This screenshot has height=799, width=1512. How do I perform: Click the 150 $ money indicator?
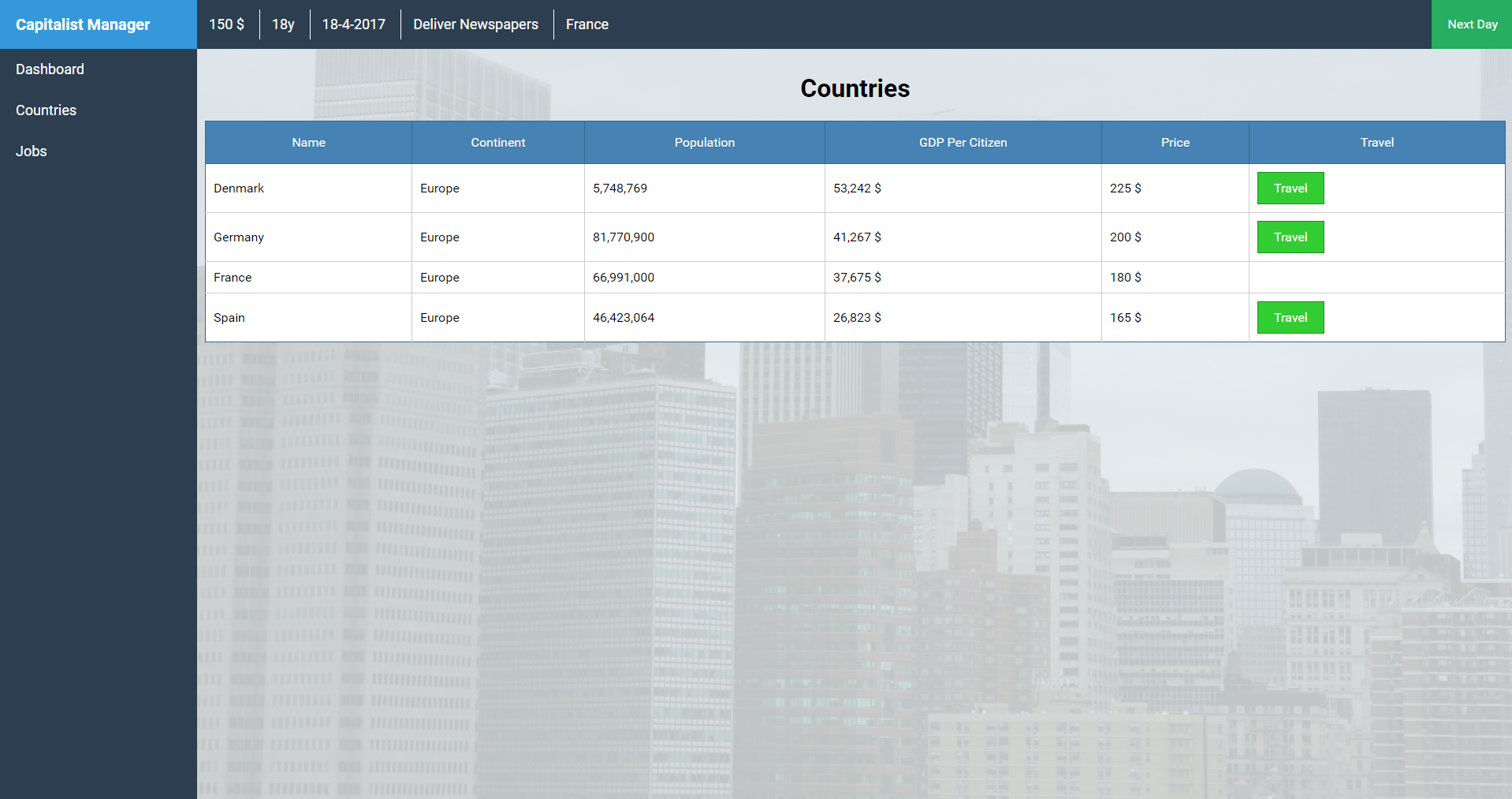(x=227, y=24)
